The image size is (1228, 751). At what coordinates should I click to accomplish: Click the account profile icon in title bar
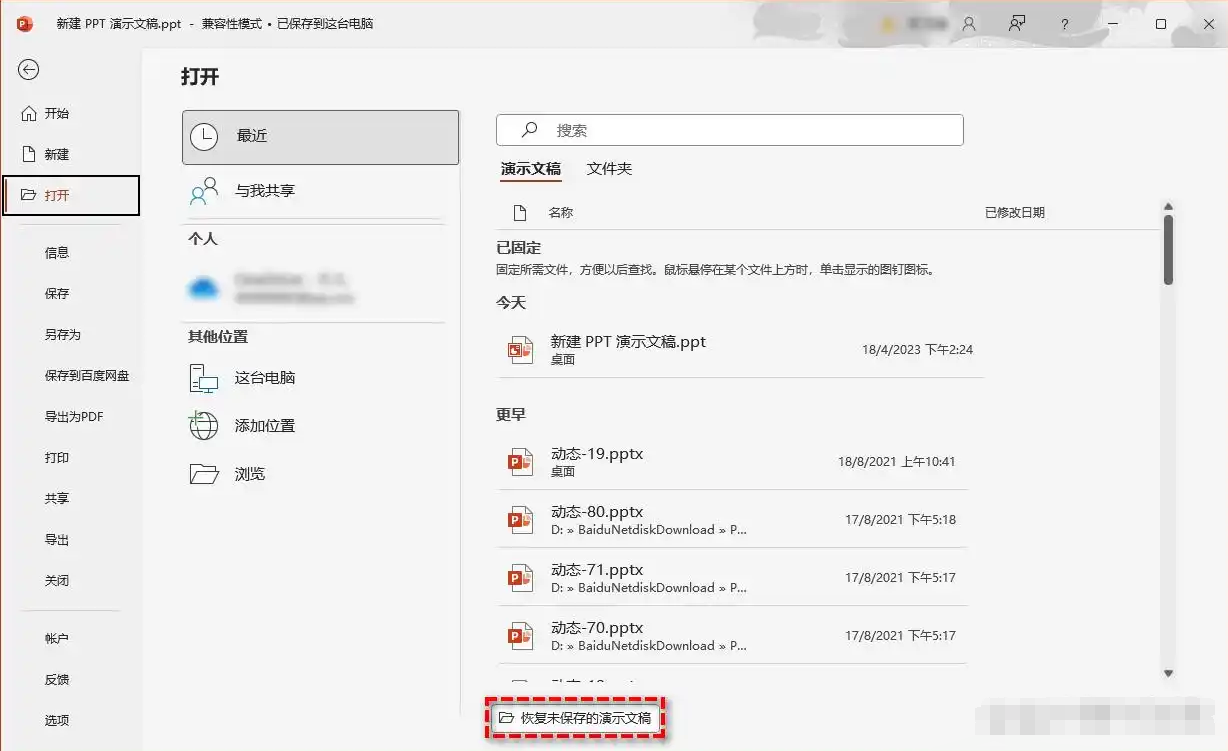(x=968, y=24)
